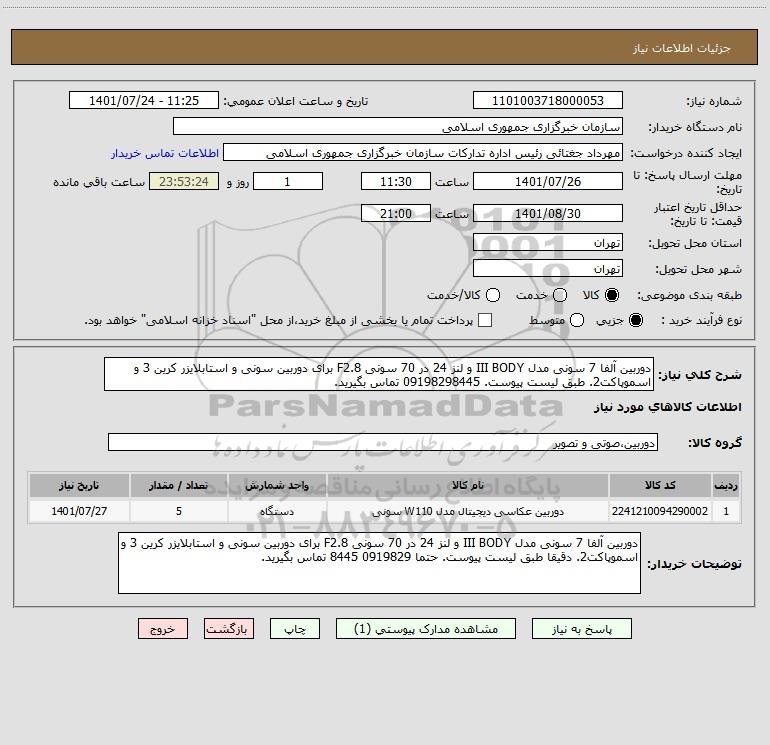Screen dimensions: 770x745
Task: Click the remaining days field showing 1
Action: click(288, 181)
